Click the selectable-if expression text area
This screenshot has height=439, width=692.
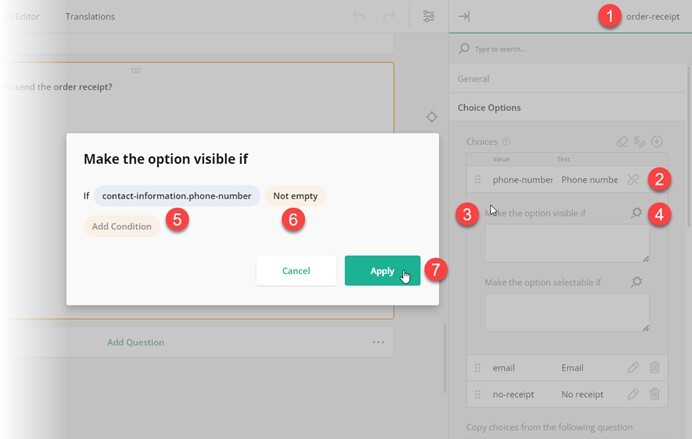click(567, 312)
